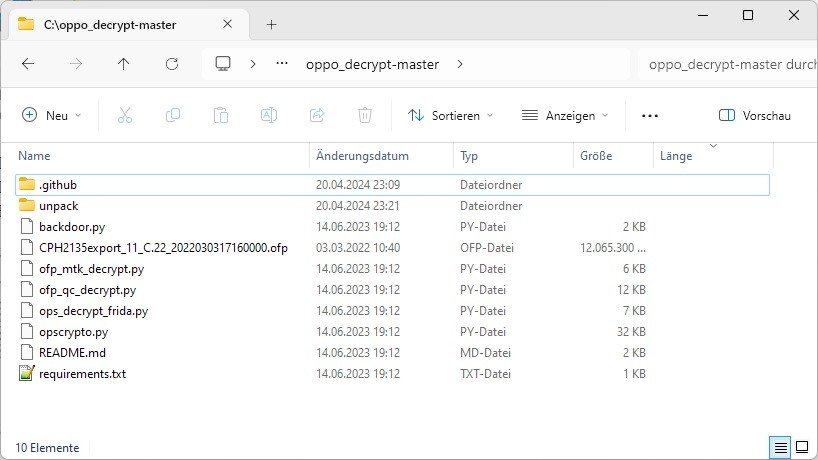Image resolution: width=818 pixels, height=460 pixels.
Task: Click the Copy icon in toolbar
Action: tap(173, 115)
